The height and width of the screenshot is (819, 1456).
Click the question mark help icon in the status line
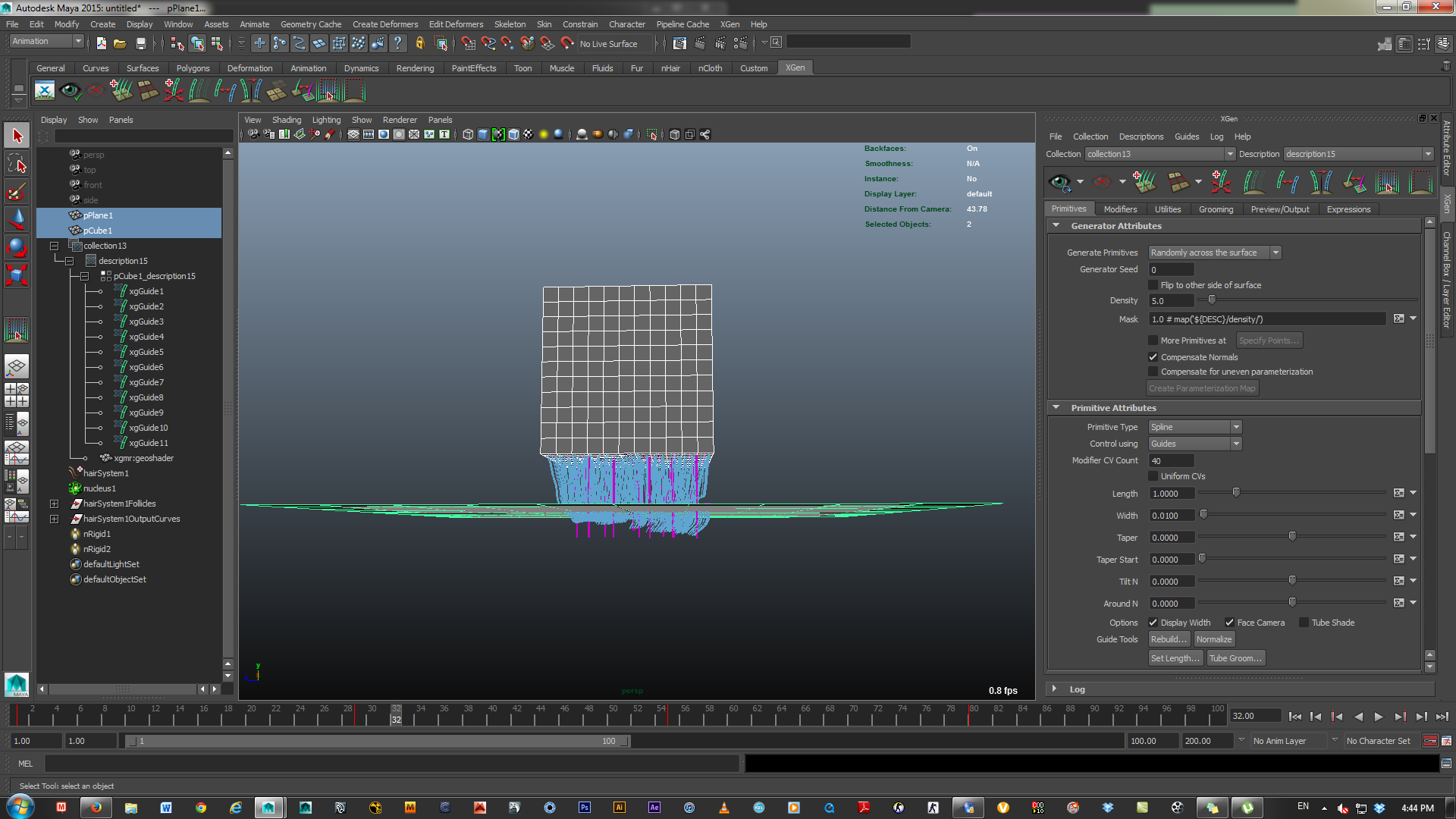(398, 44)
